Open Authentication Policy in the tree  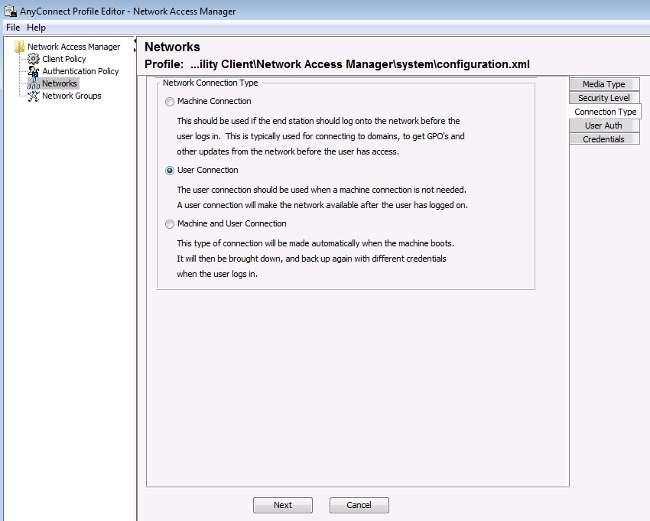(x=80, y=71)
